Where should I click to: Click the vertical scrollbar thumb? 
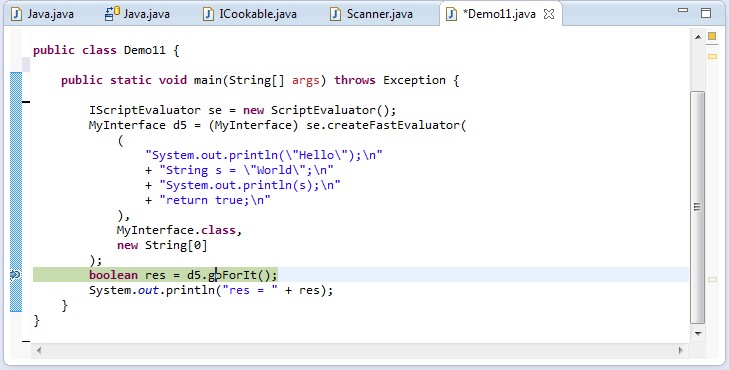click(697, 207)
